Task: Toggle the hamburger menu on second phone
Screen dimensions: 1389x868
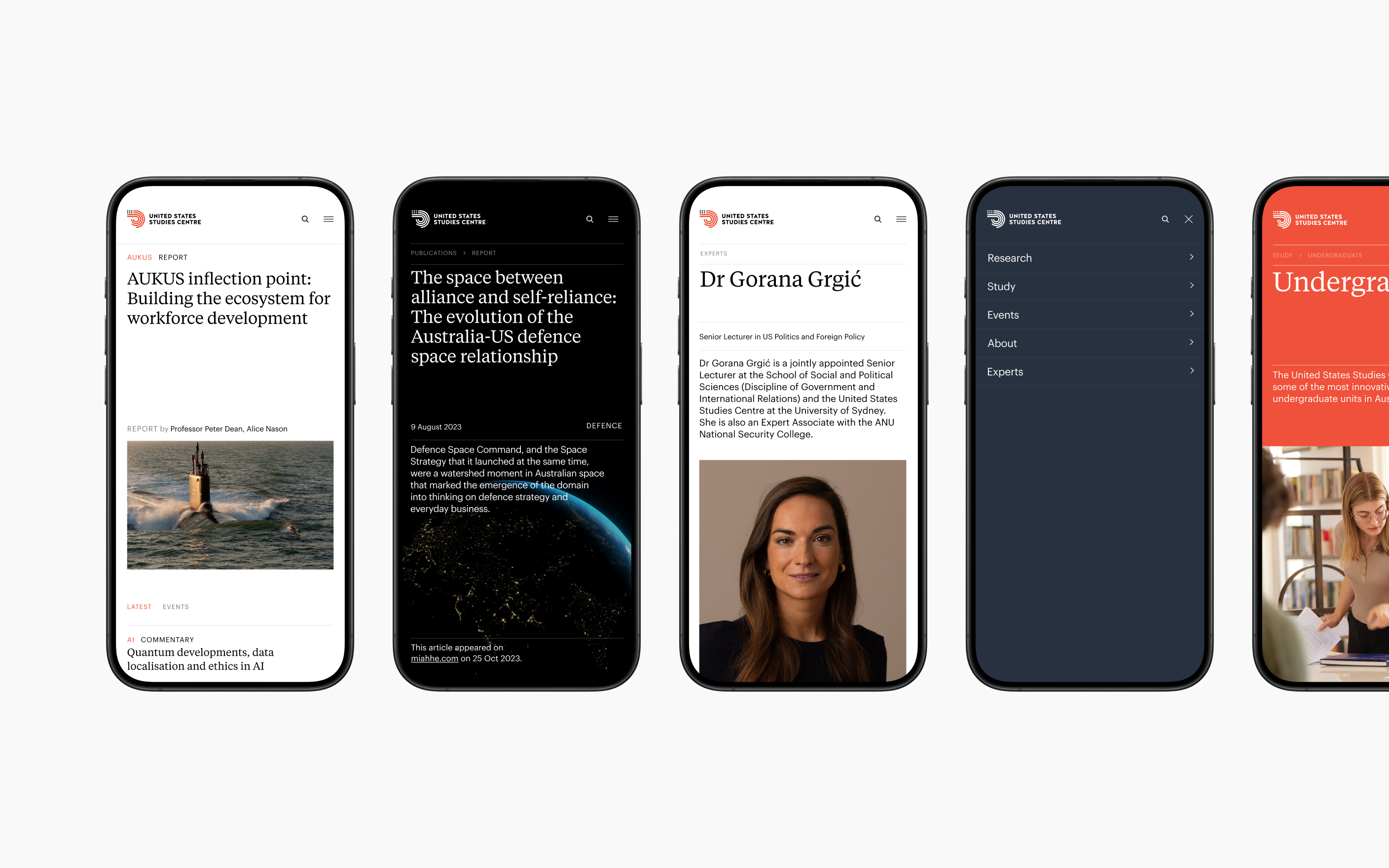Action: [613, 220]
